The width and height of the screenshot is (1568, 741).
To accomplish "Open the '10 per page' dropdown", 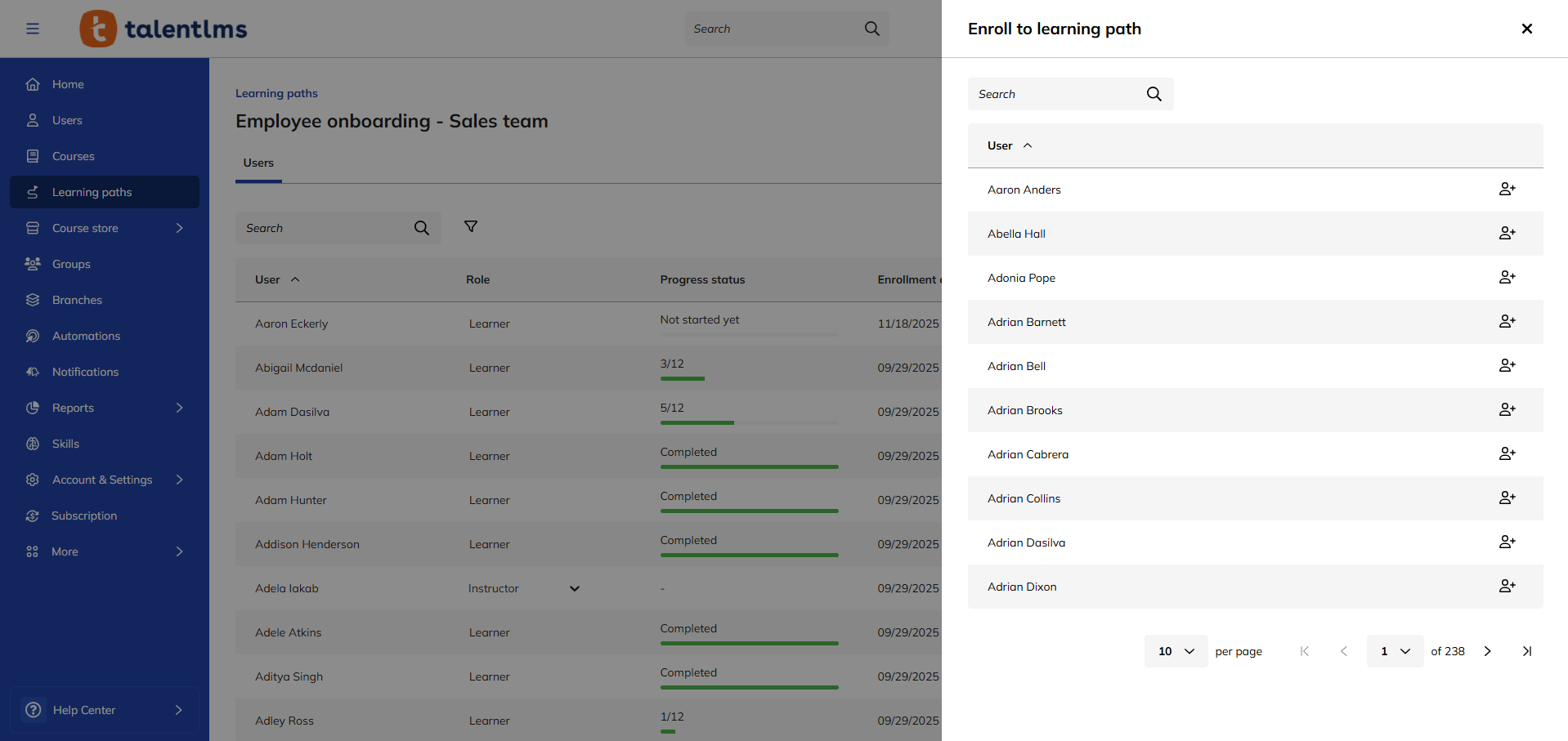I will click(1175, 650).
